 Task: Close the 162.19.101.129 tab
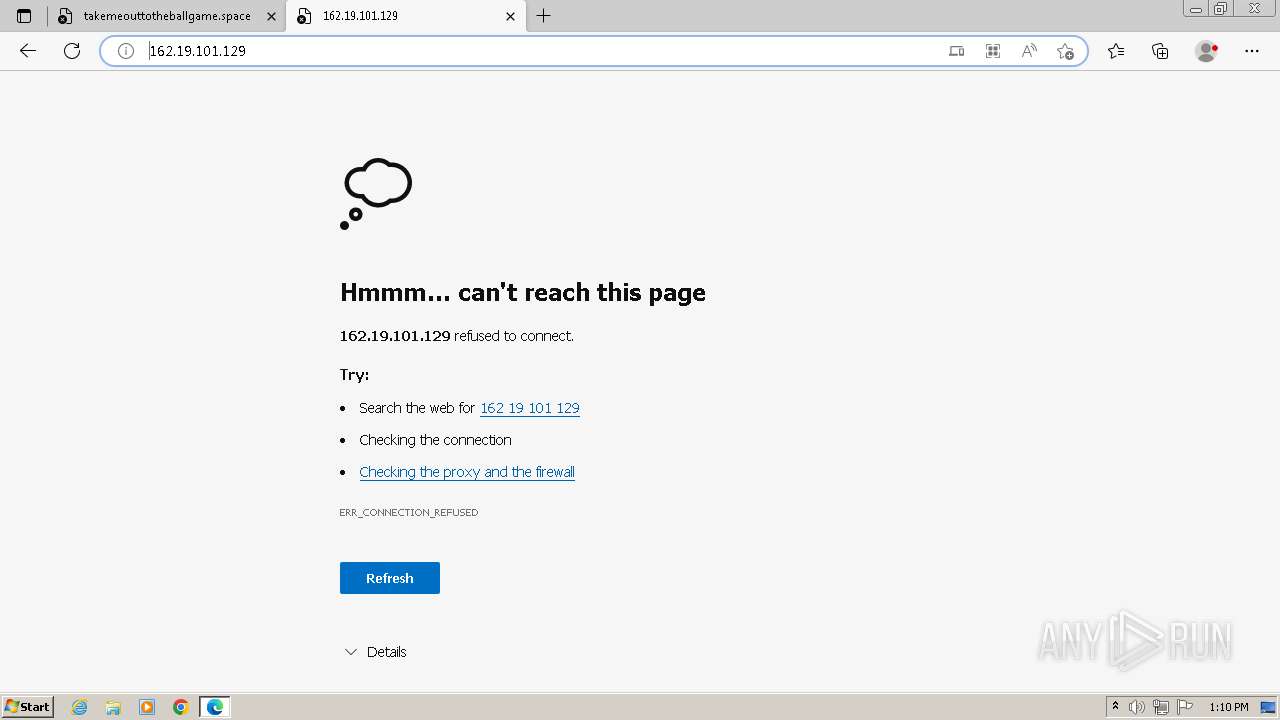coord(510,16)
